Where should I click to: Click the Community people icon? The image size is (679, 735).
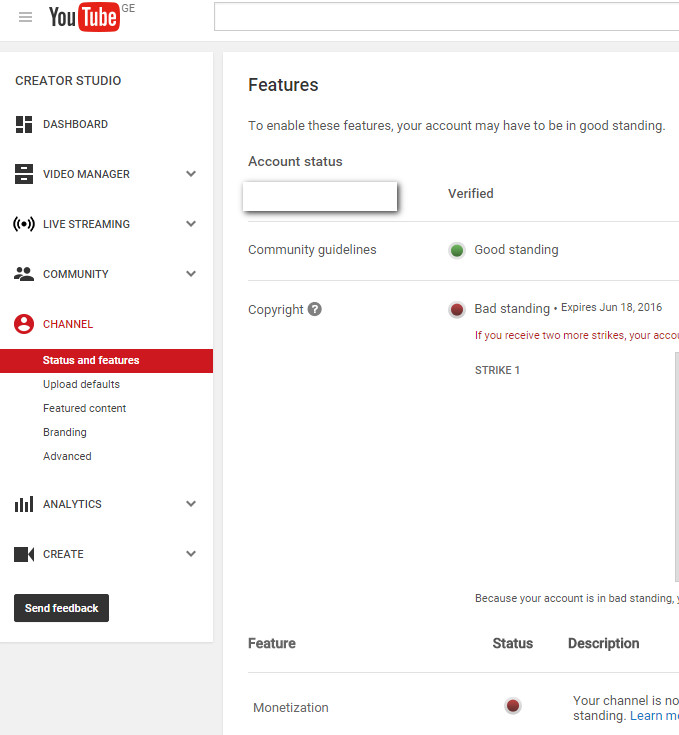pos(24,274)
